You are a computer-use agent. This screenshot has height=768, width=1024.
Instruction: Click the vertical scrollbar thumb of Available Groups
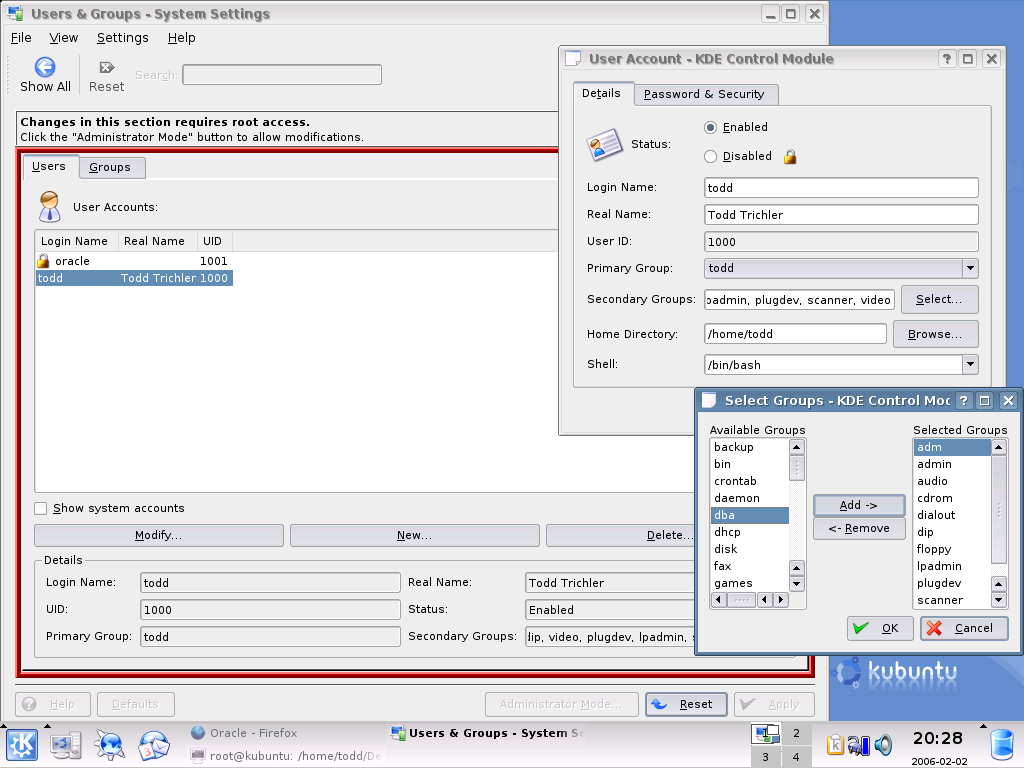pyautogui.click(x=797, y=468)
